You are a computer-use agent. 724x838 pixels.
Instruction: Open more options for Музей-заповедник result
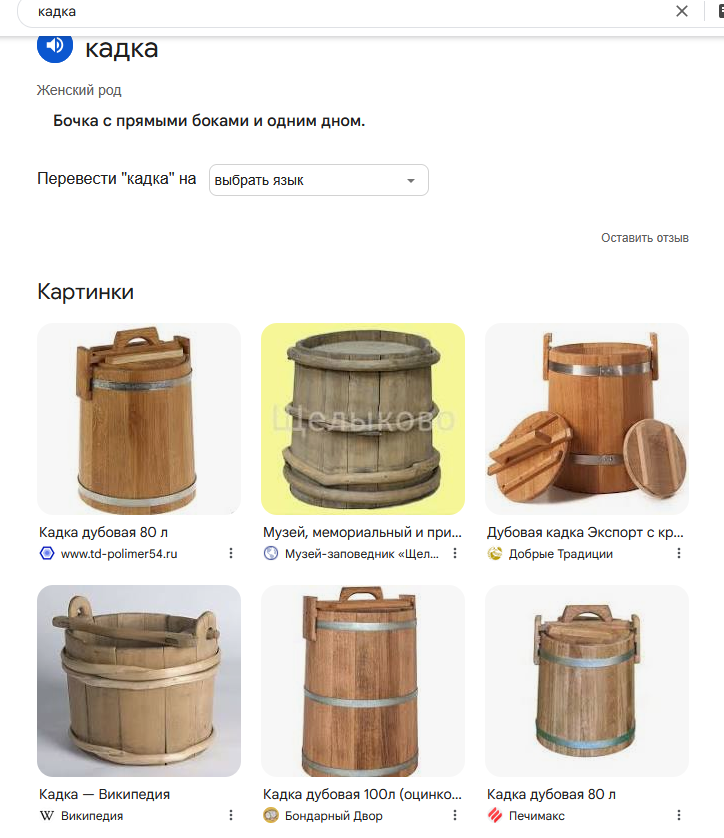click(x=455, y=553)
